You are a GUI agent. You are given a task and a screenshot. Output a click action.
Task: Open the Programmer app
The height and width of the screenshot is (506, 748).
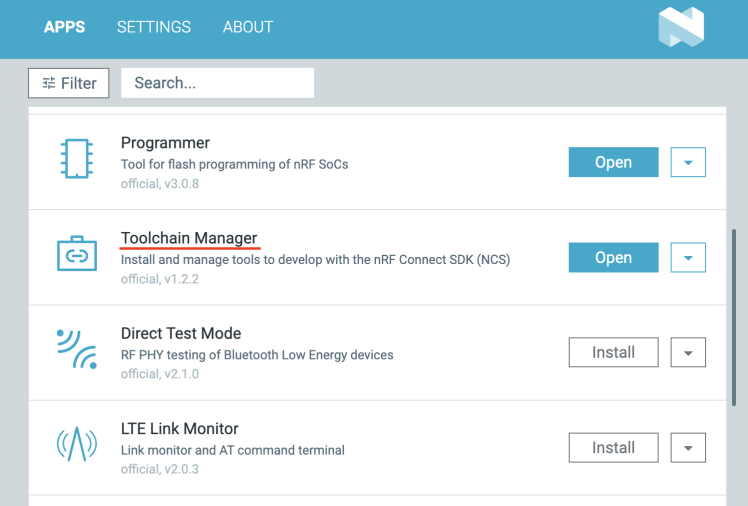[613, 162]
